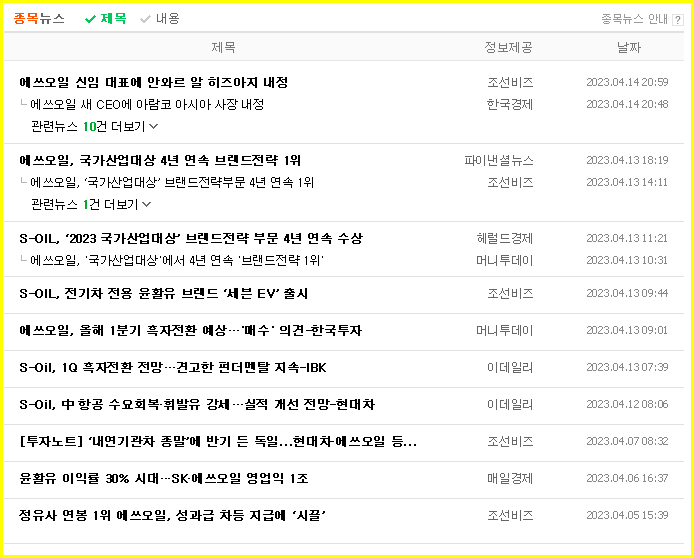The height and width of the screenshot is (558, 694).
Task: Click the date 2023.04.14 20:48
Action: click(x=627, y=104)
